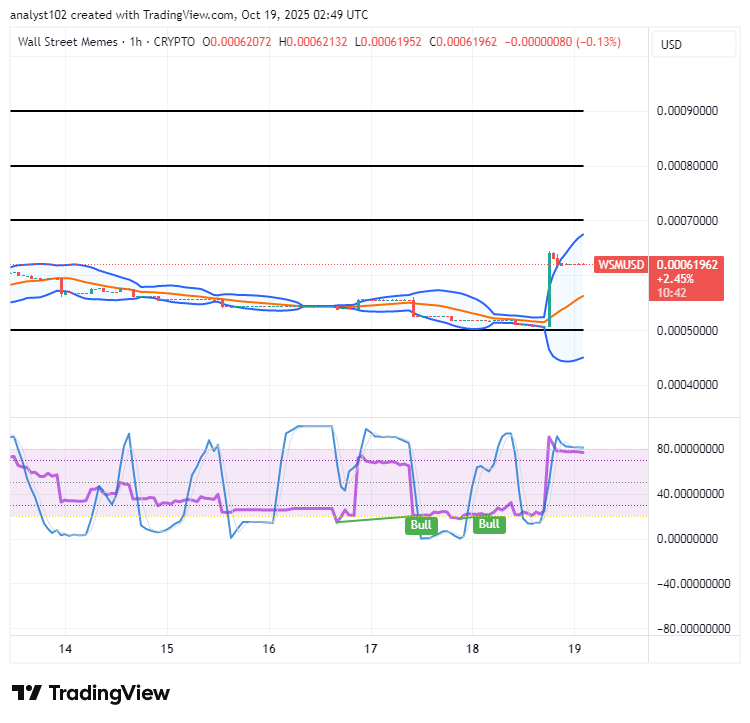Click the close value C0.00061962

point(463,42)
